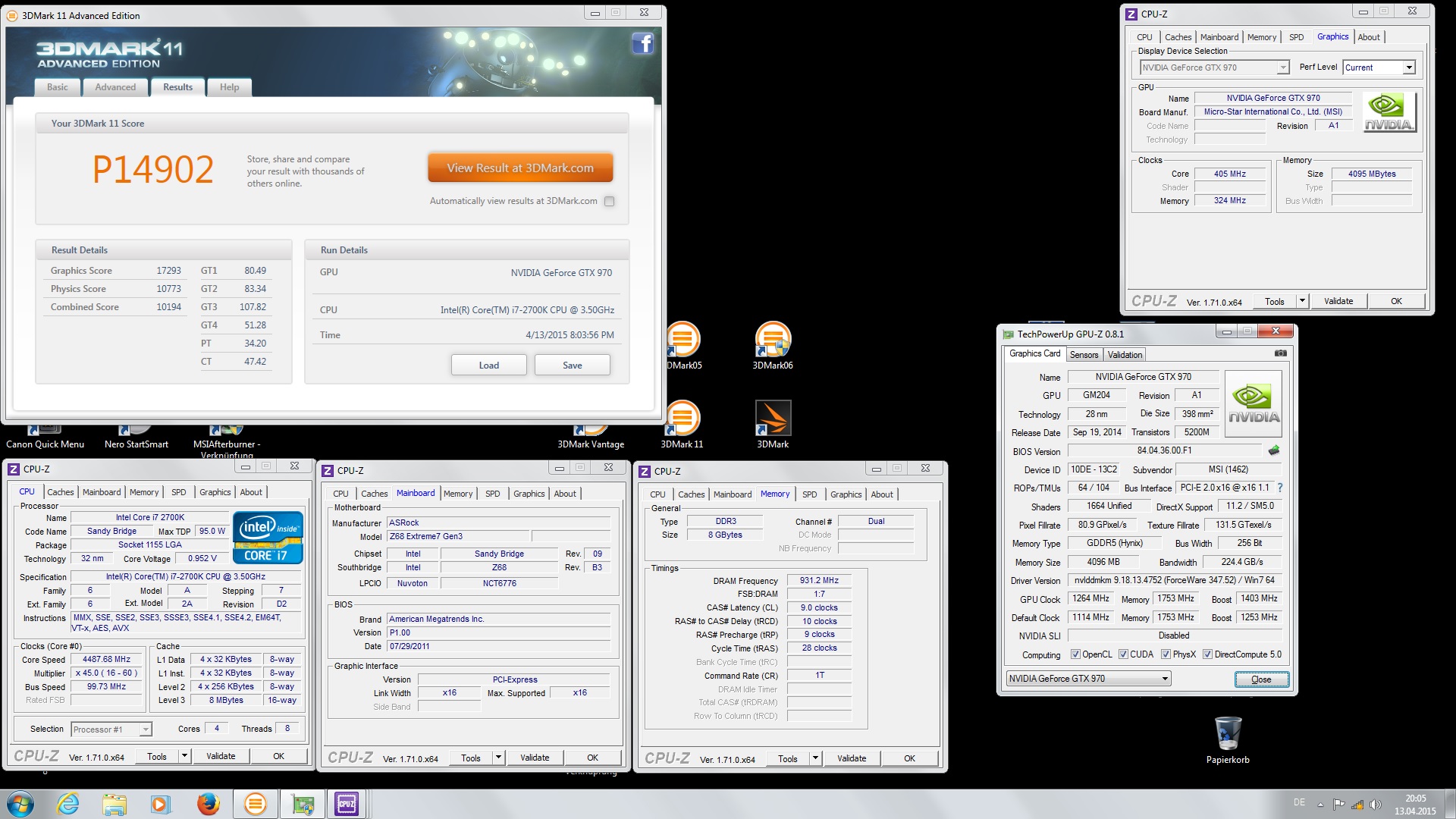Click OK in CPU-Z Mainboard window
The image size is (1456, 819).
point(593,758)
